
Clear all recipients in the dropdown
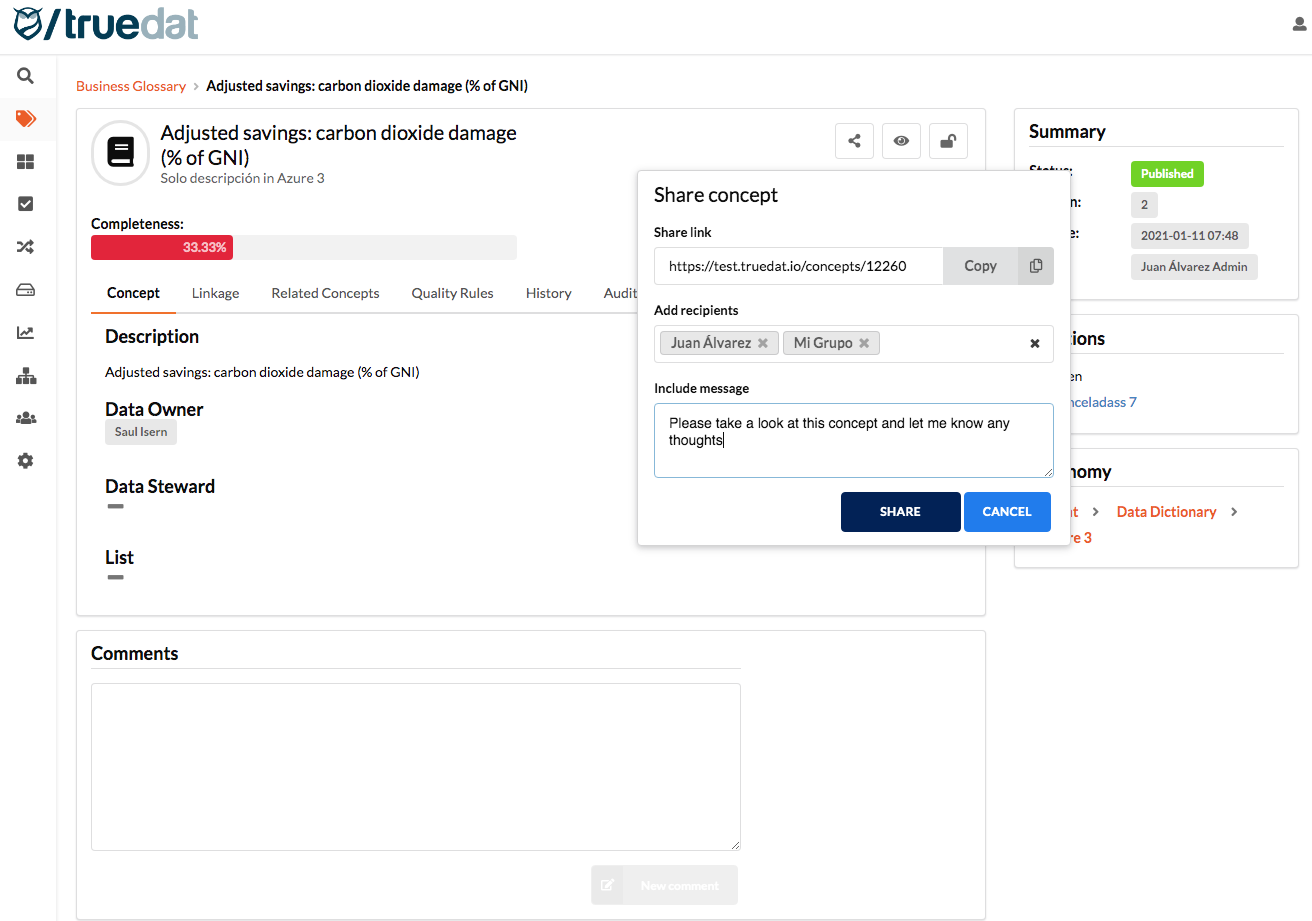1035,344
